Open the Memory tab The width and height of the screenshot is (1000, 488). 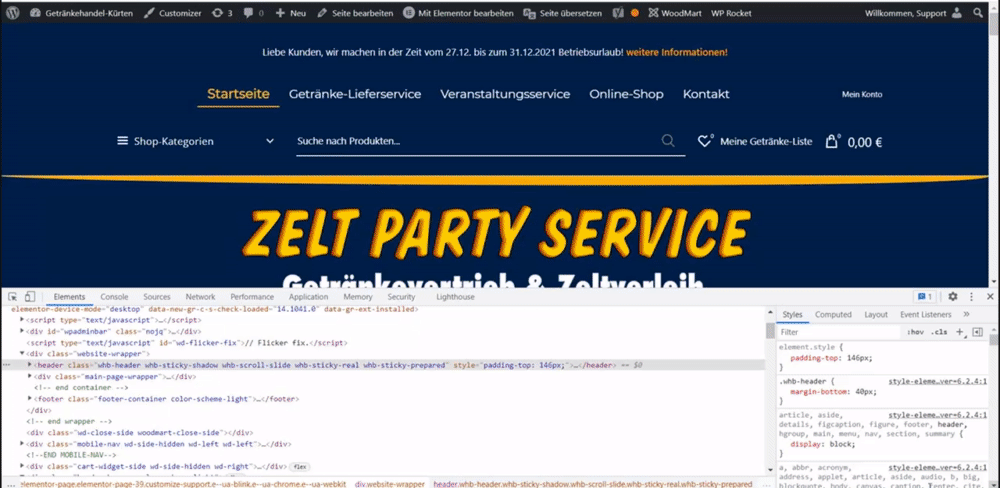(358, 297)
